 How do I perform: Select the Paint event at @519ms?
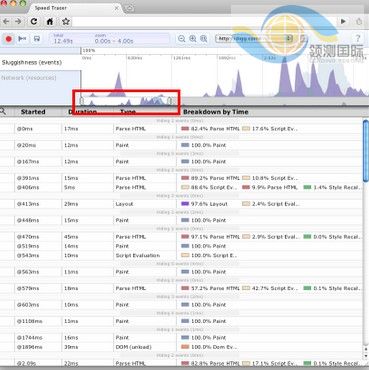tap(182, 246)
